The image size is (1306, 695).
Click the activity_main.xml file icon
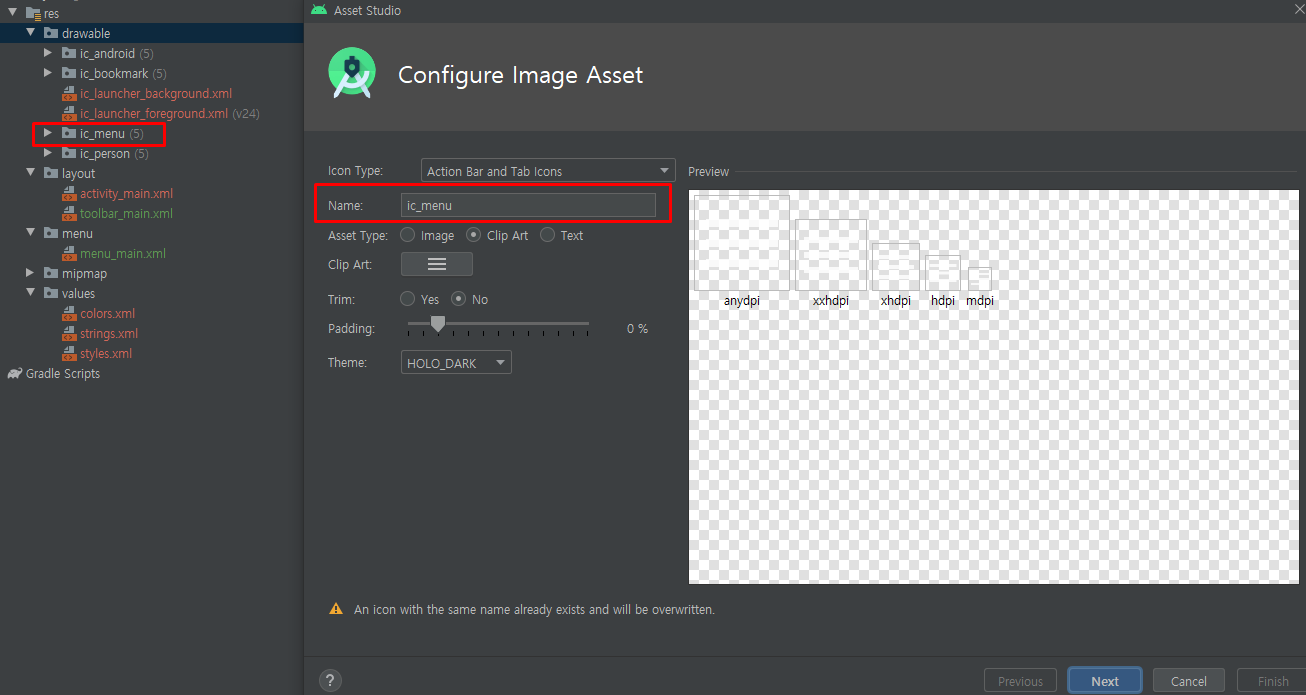69,193
